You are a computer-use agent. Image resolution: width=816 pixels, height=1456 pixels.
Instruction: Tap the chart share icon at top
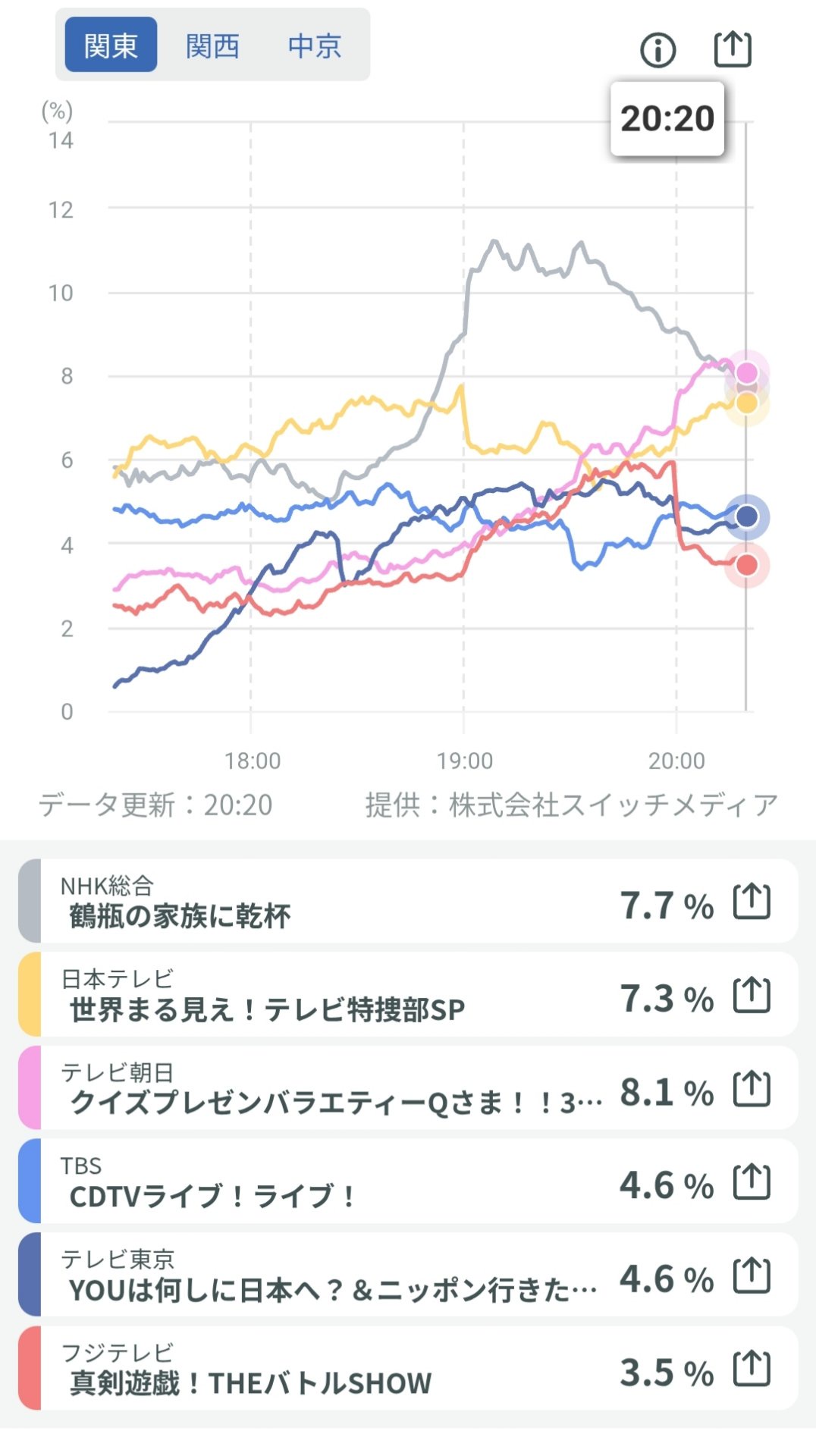733,50
